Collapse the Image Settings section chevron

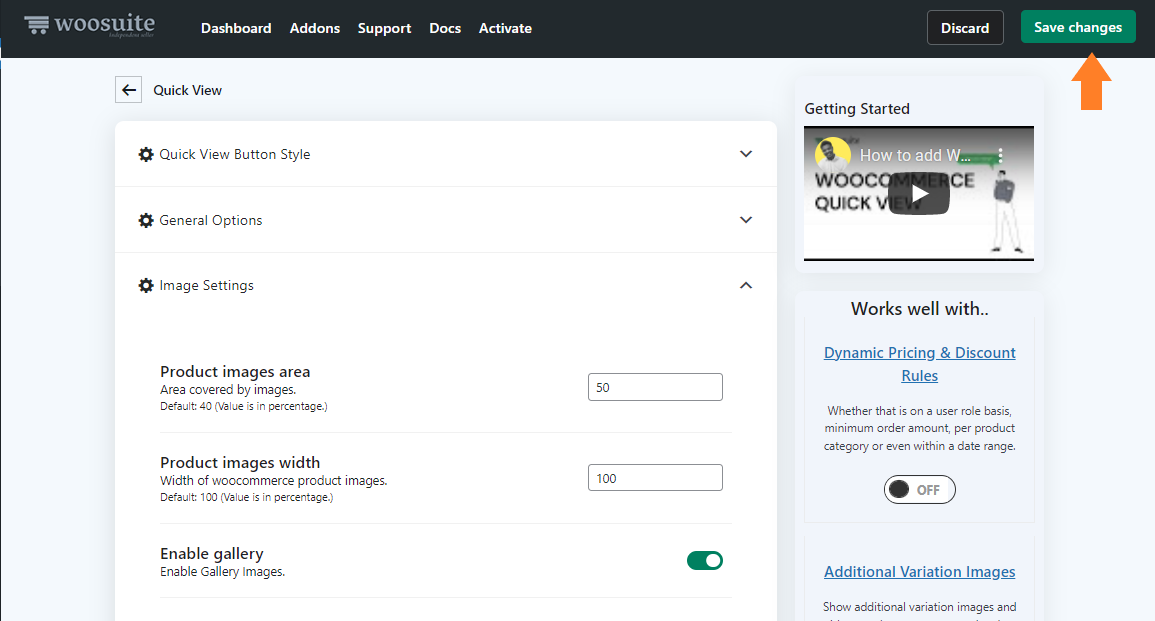click(x=745, y=285)
